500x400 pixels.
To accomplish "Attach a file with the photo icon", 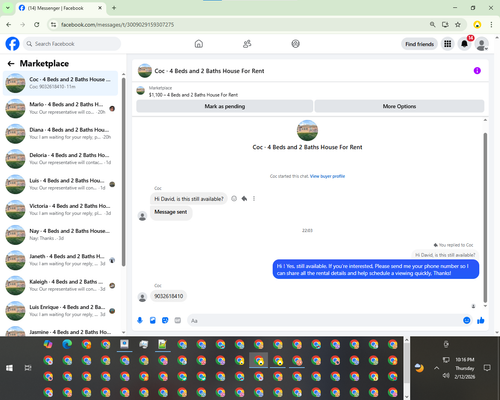I will (152, 320).
